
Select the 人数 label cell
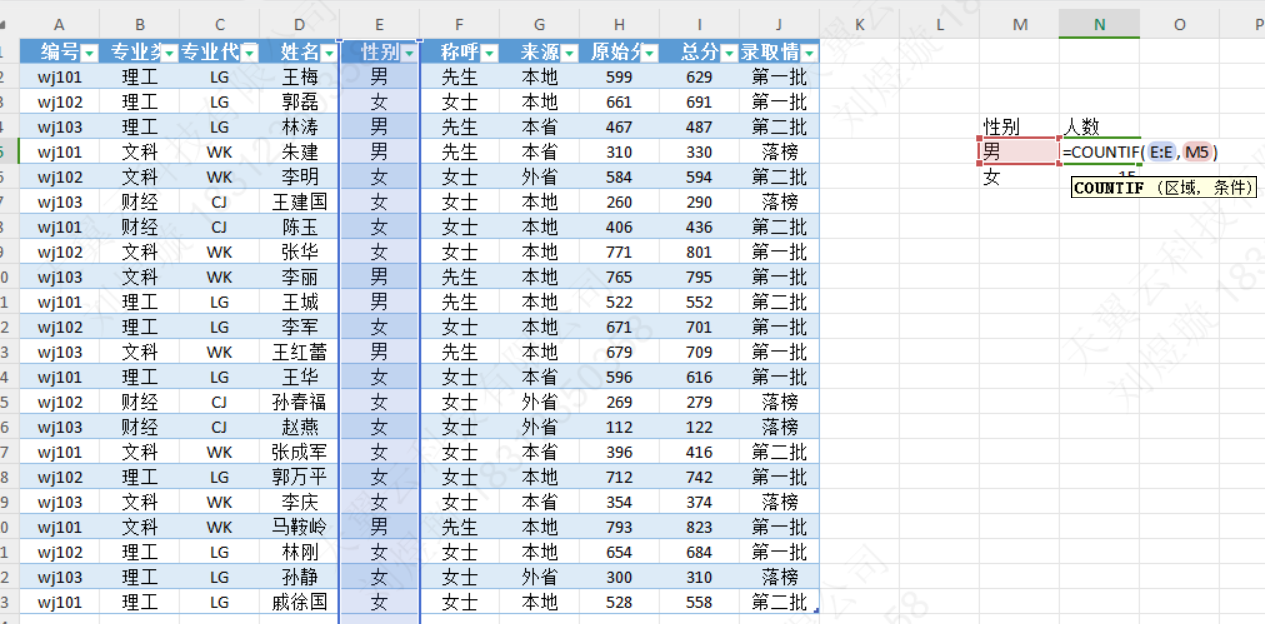pyautogui.click(x=1099, y=126)
